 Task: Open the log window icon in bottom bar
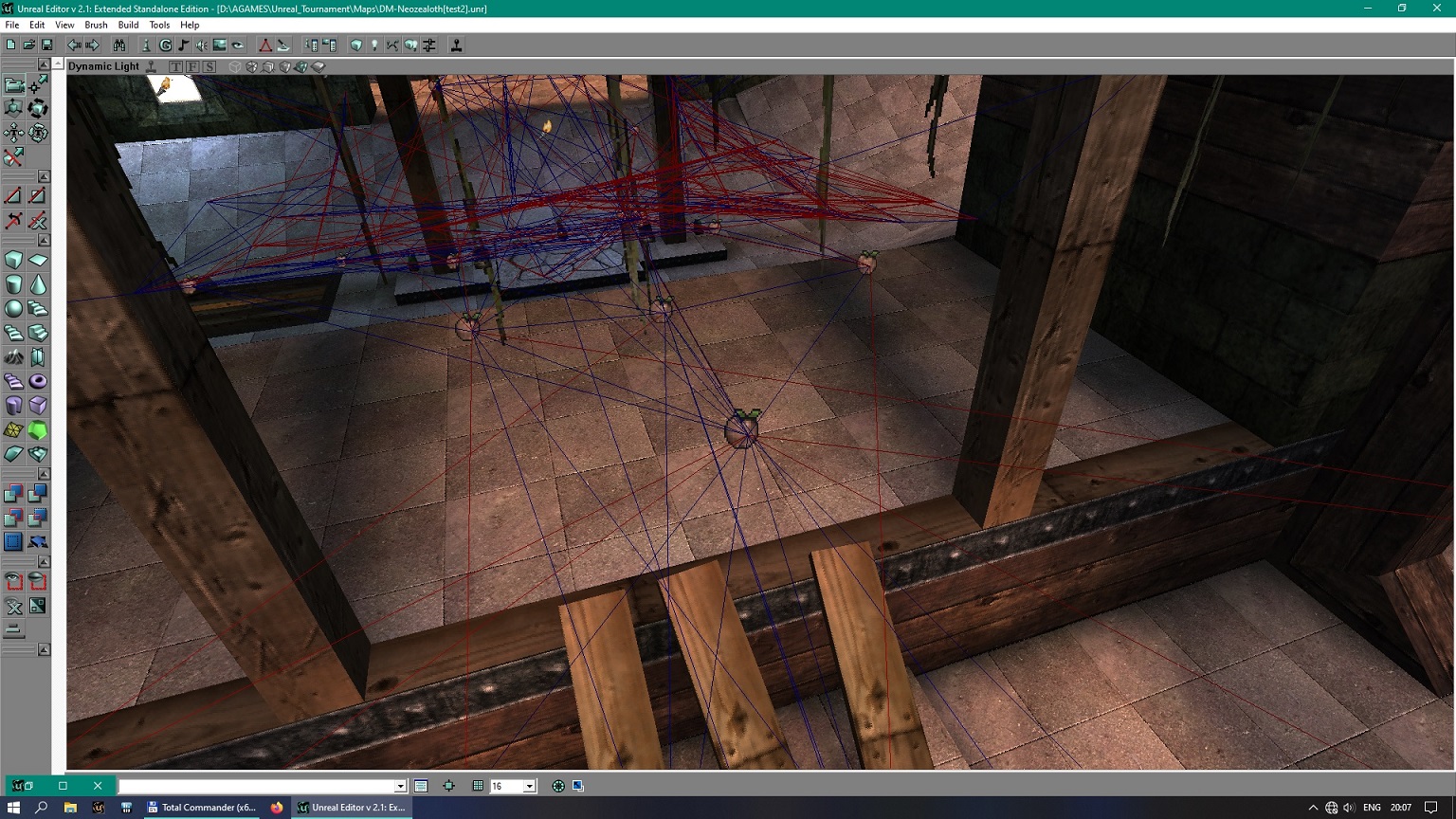[421, 786]
